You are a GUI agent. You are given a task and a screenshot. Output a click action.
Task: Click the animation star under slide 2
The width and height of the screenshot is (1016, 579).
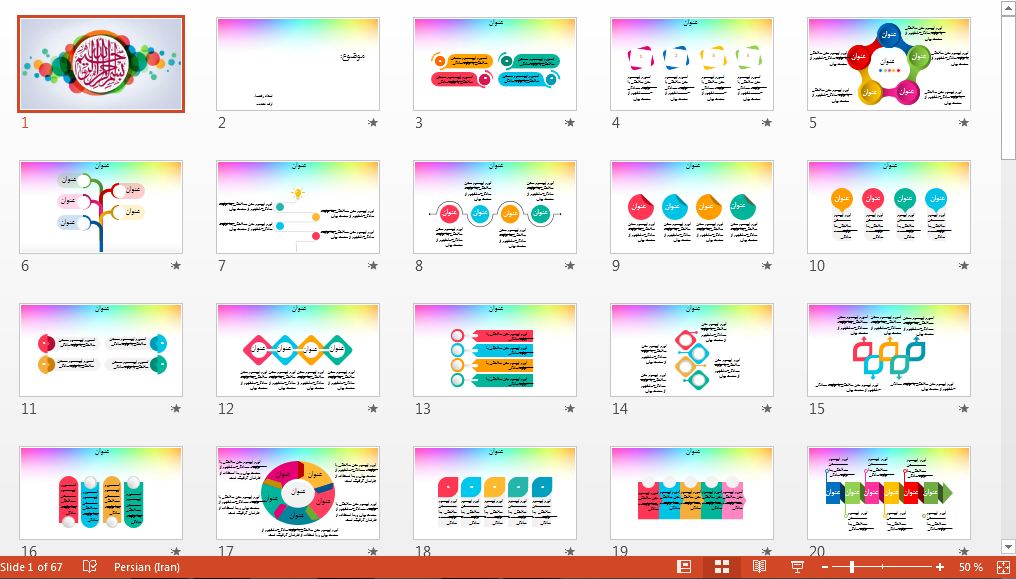click(x=373, y=123)
